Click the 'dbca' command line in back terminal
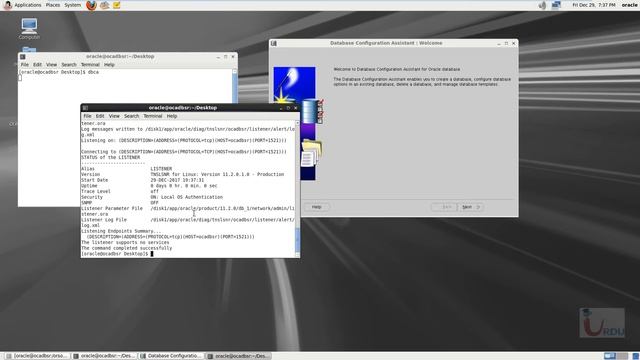Screen dimensions: 640x360 [x=59, y=72]
